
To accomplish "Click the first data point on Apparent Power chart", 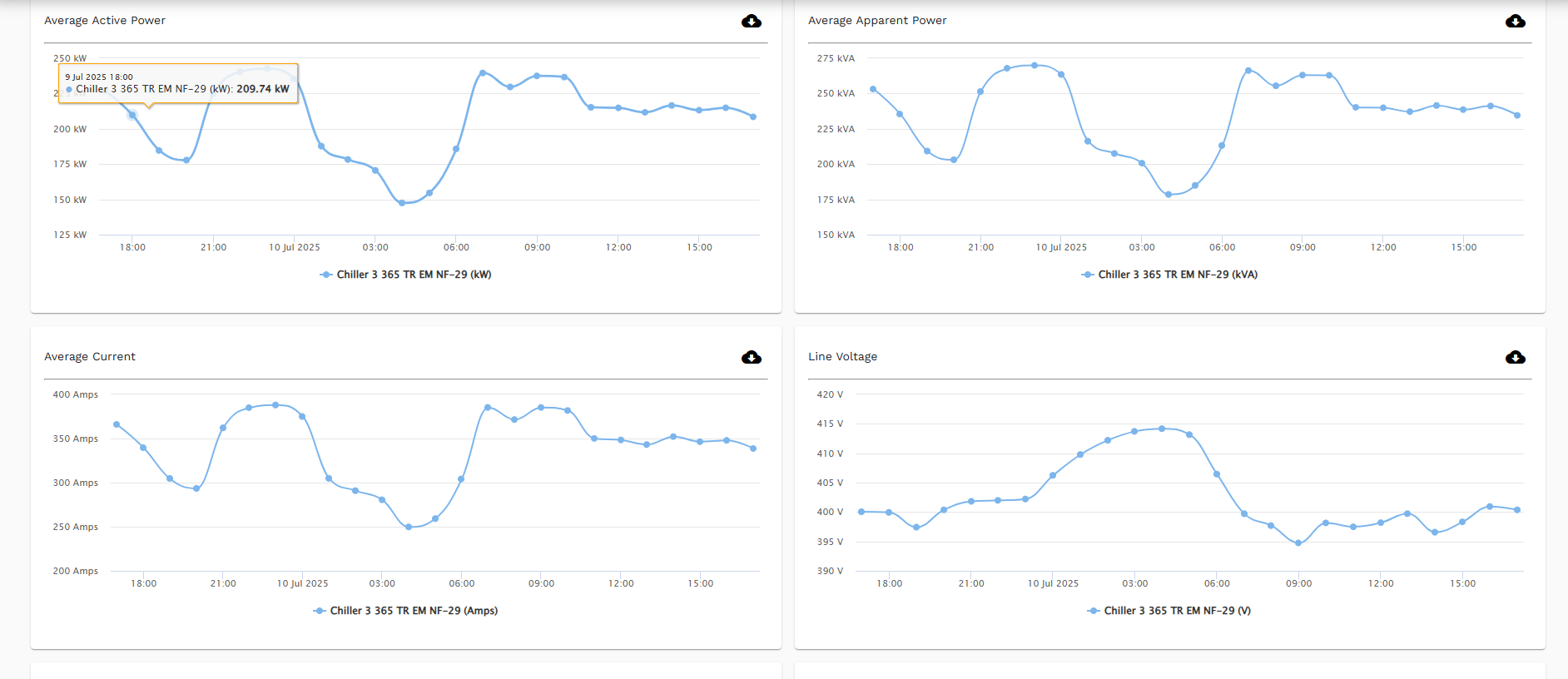I will point(873,89).
